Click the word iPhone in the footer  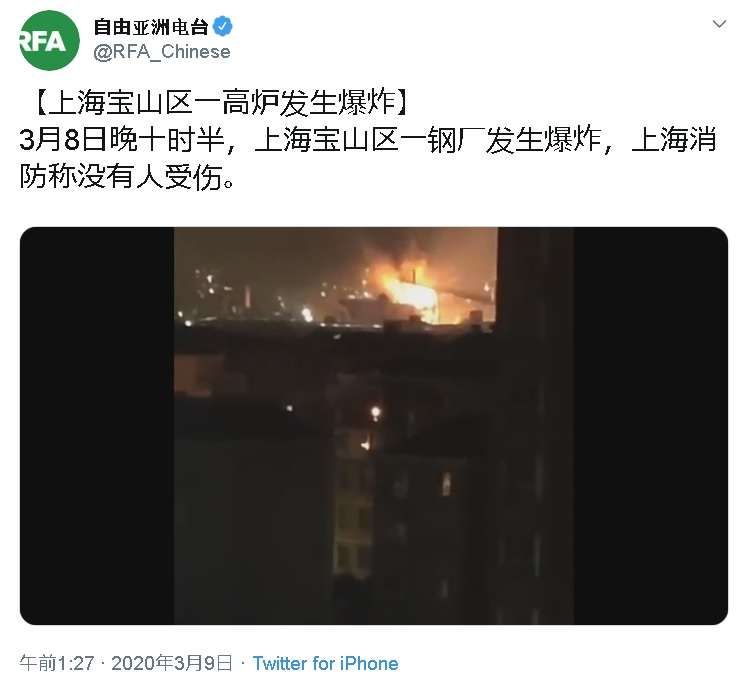369,663
